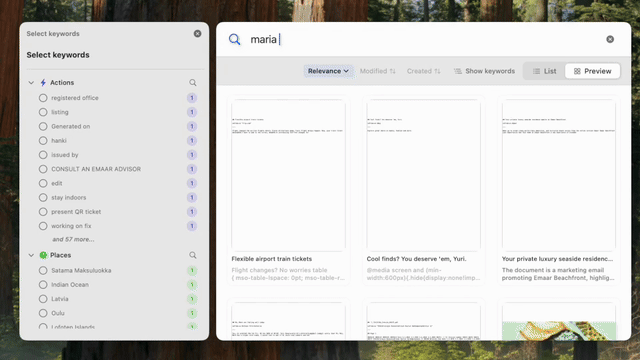
Task: Click the bold 'Select keywords' heading
Action: tap(58, 55)
